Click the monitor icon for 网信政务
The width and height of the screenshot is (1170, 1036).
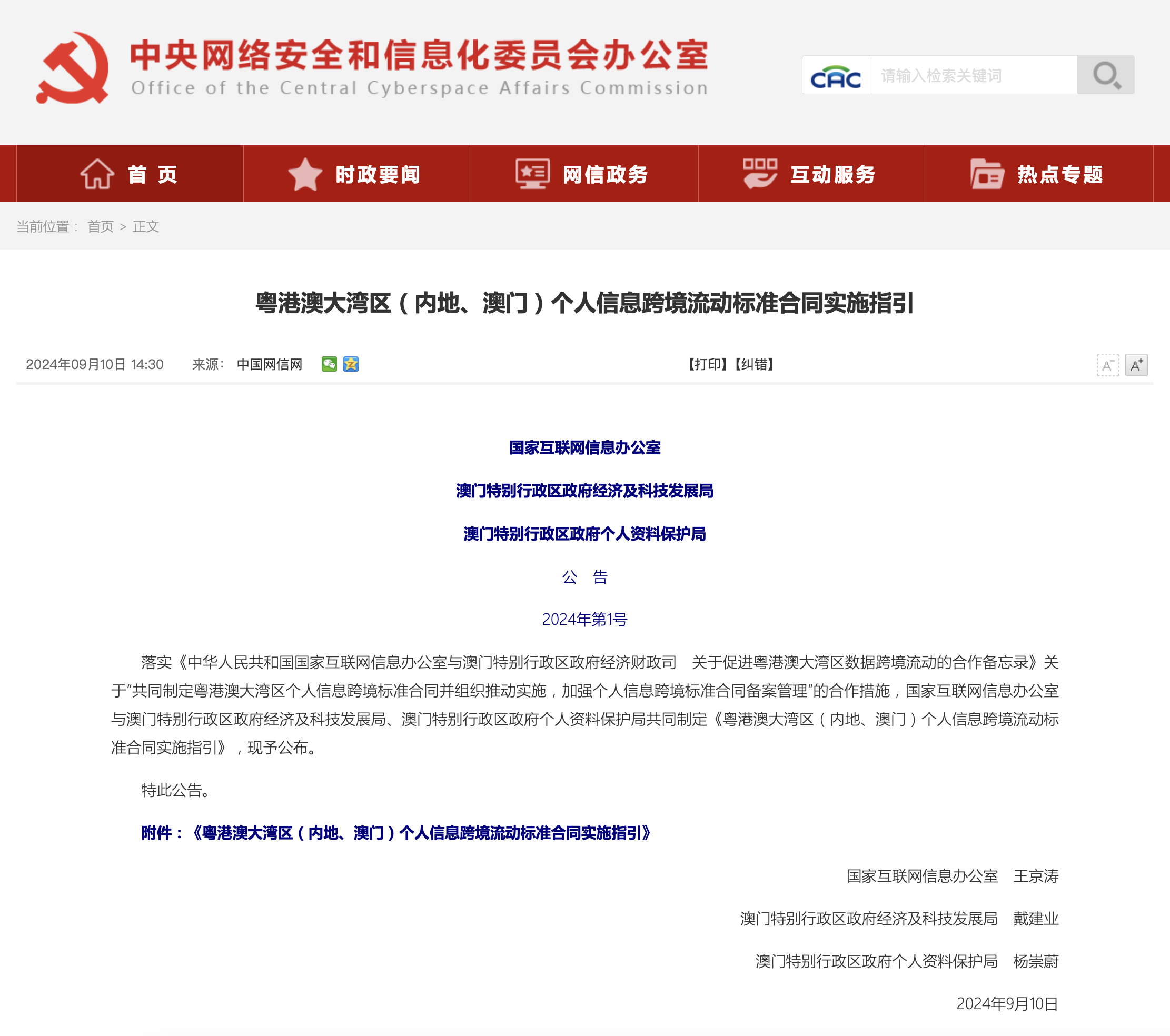[x=532, y=174]
